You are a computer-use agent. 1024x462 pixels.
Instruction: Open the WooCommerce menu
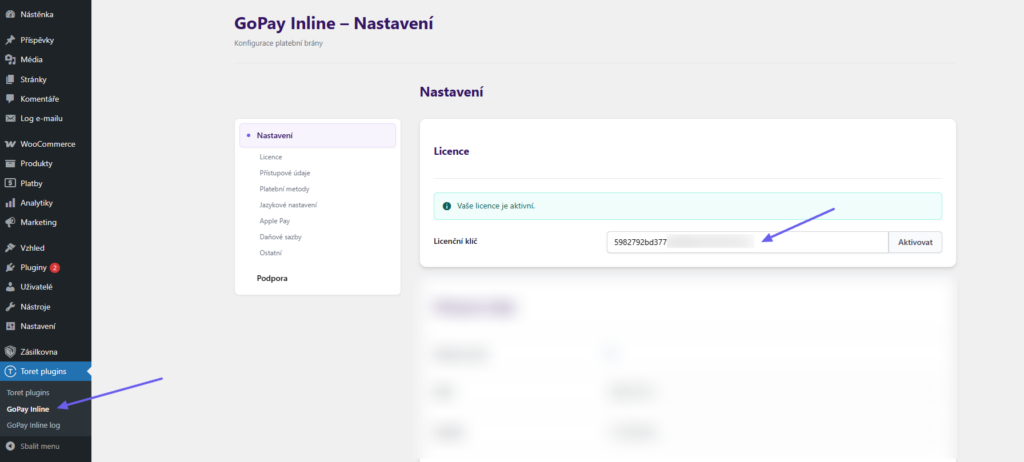coord(46,144)
